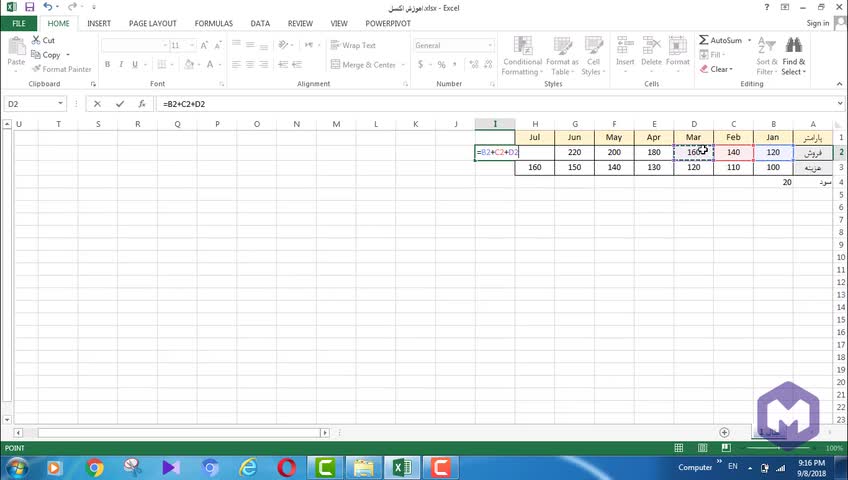This screenshot has height=480, width=848.
Task: Apply Percent Style
Action: click(x=441, y=64)
